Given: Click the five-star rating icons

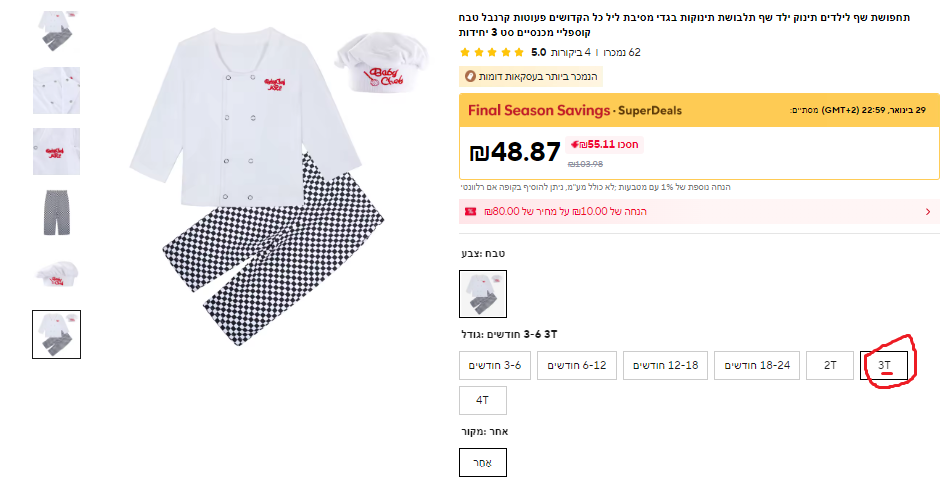Looking at the screenshot, I should [491, 52].
